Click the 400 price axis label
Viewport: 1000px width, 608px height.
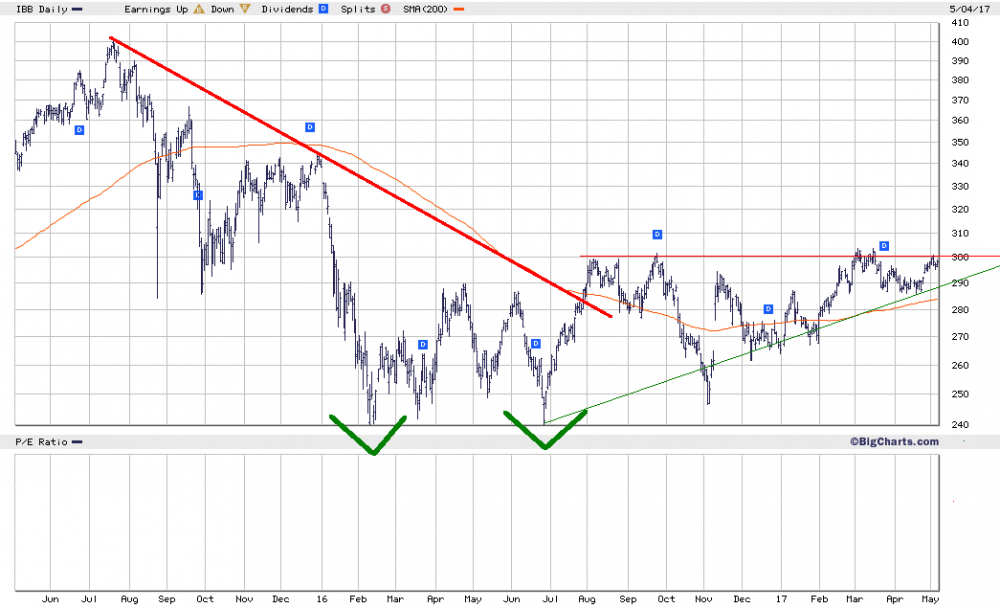click(960, 41)
